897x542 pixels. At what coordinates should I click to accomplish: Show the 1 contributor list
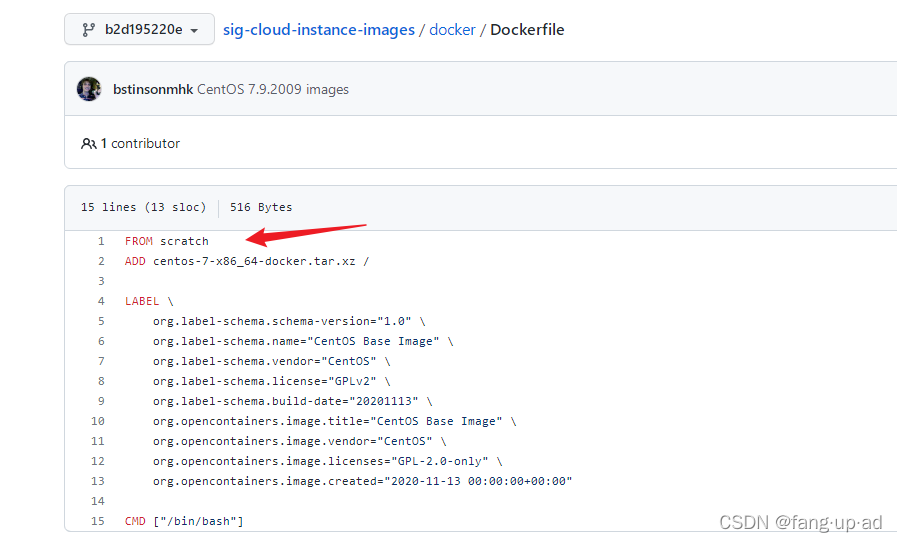tap(140, 144)
